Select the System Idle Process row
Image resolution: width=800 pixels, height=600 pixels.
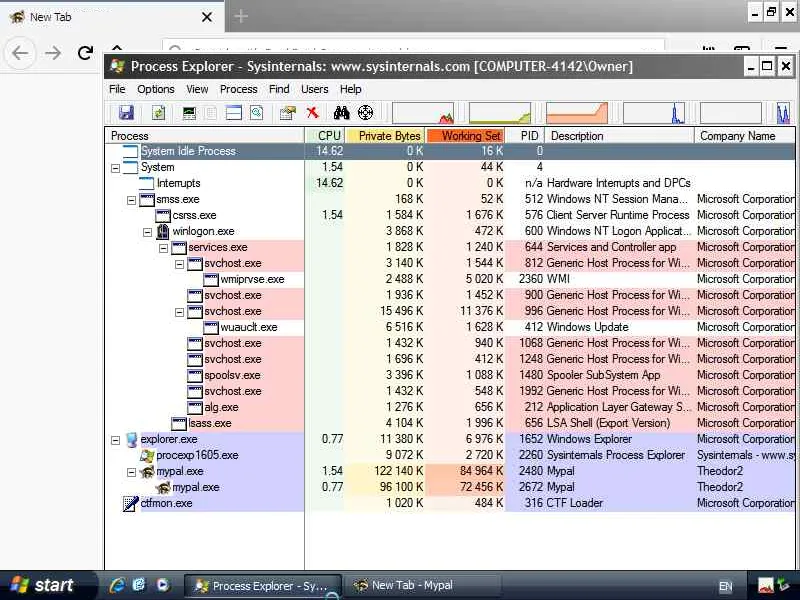(x=450, y=151)
